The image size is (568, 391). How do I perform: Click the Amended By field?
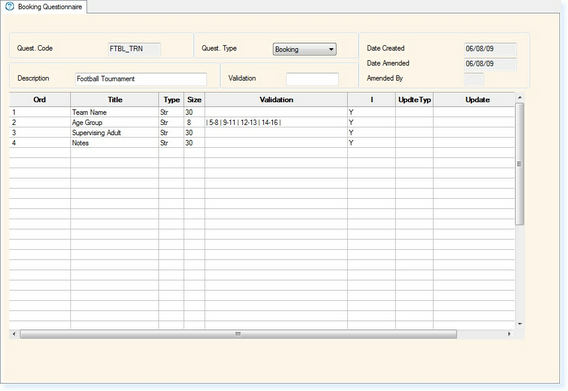(474, 79)
